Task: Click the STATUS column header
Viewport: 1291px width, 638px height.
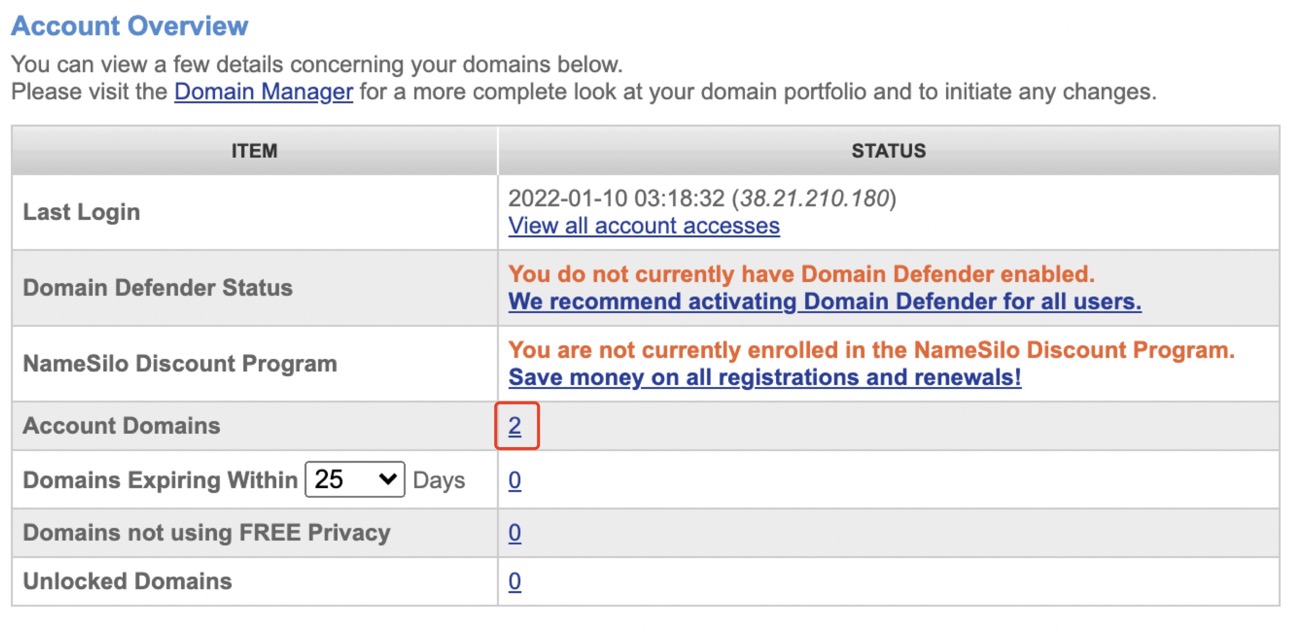Action: coord(888,151)
